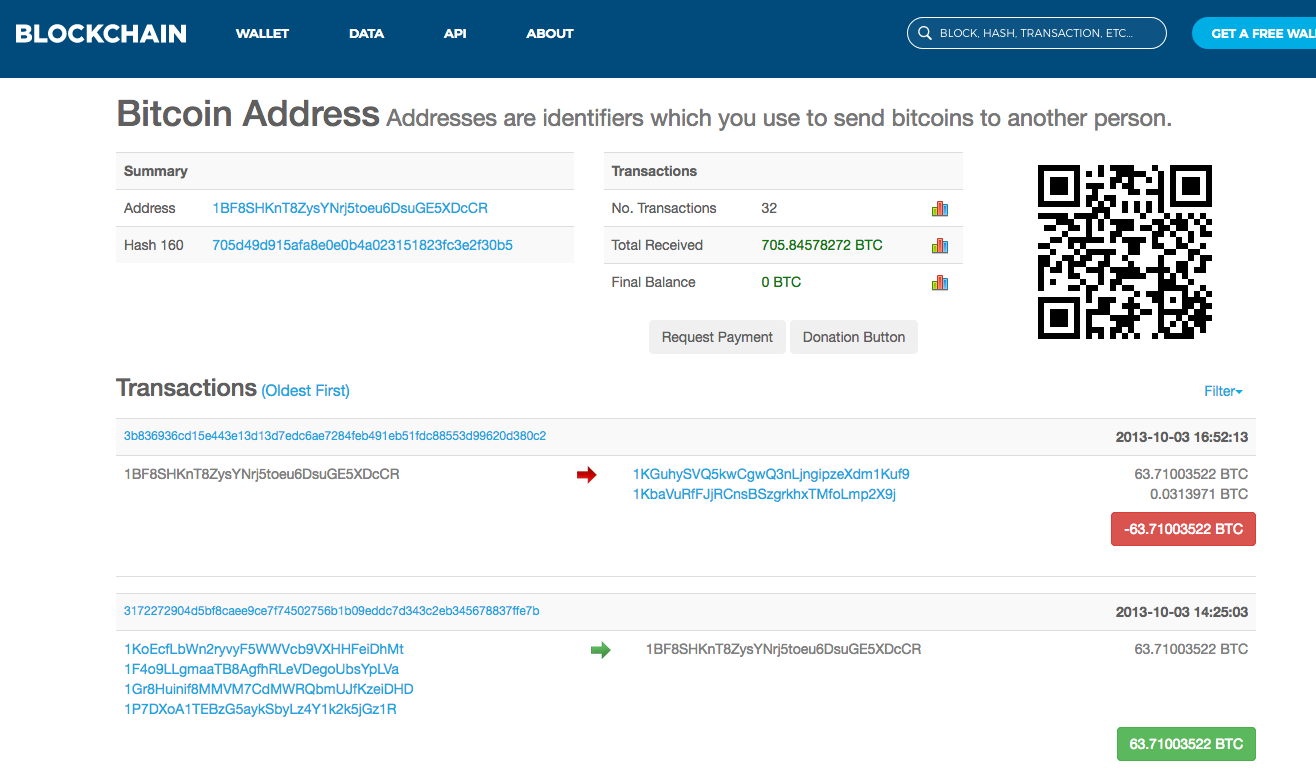
Task: Click the red outgoing transaction arrow
Action: [587, 475]
